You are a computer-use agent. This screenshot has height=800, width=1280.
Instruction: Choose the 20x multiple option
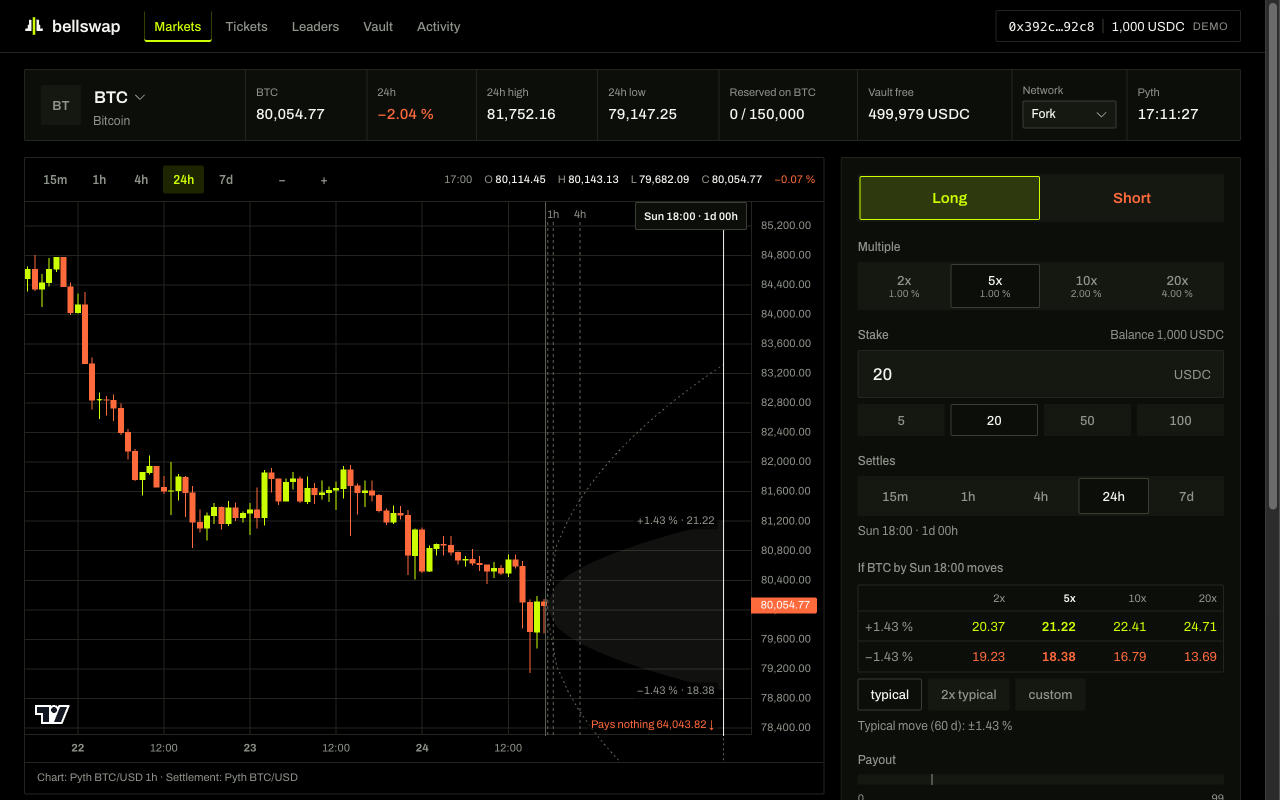[x=1177, y=286]
